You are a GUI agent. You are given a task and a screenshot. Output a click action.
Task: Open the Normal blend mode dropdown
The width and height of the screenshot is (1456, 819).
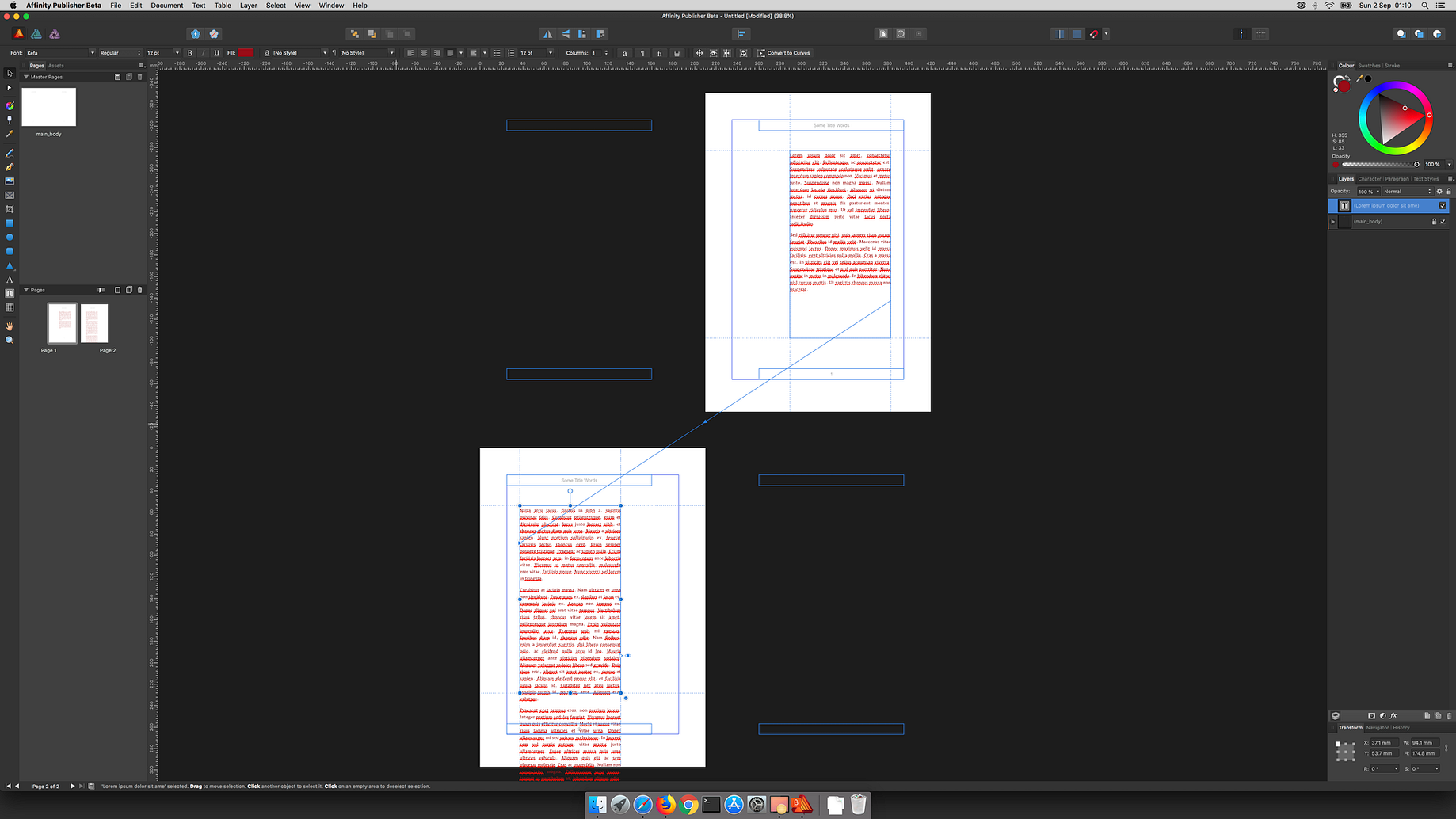[1407, 192]
